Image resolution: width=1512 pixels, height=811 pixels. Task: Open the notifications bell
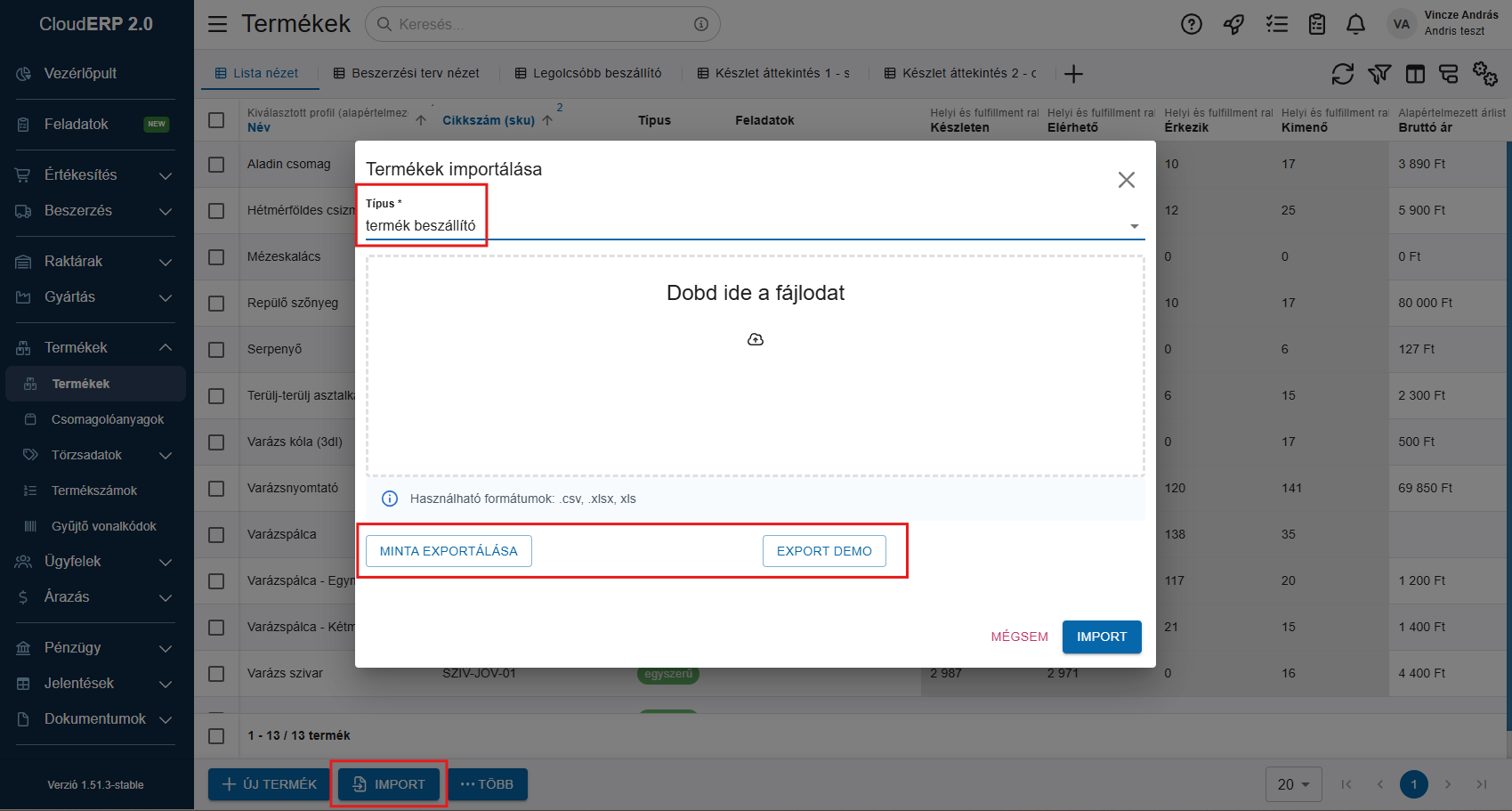pyautogui.click(x=1355, y=24)
